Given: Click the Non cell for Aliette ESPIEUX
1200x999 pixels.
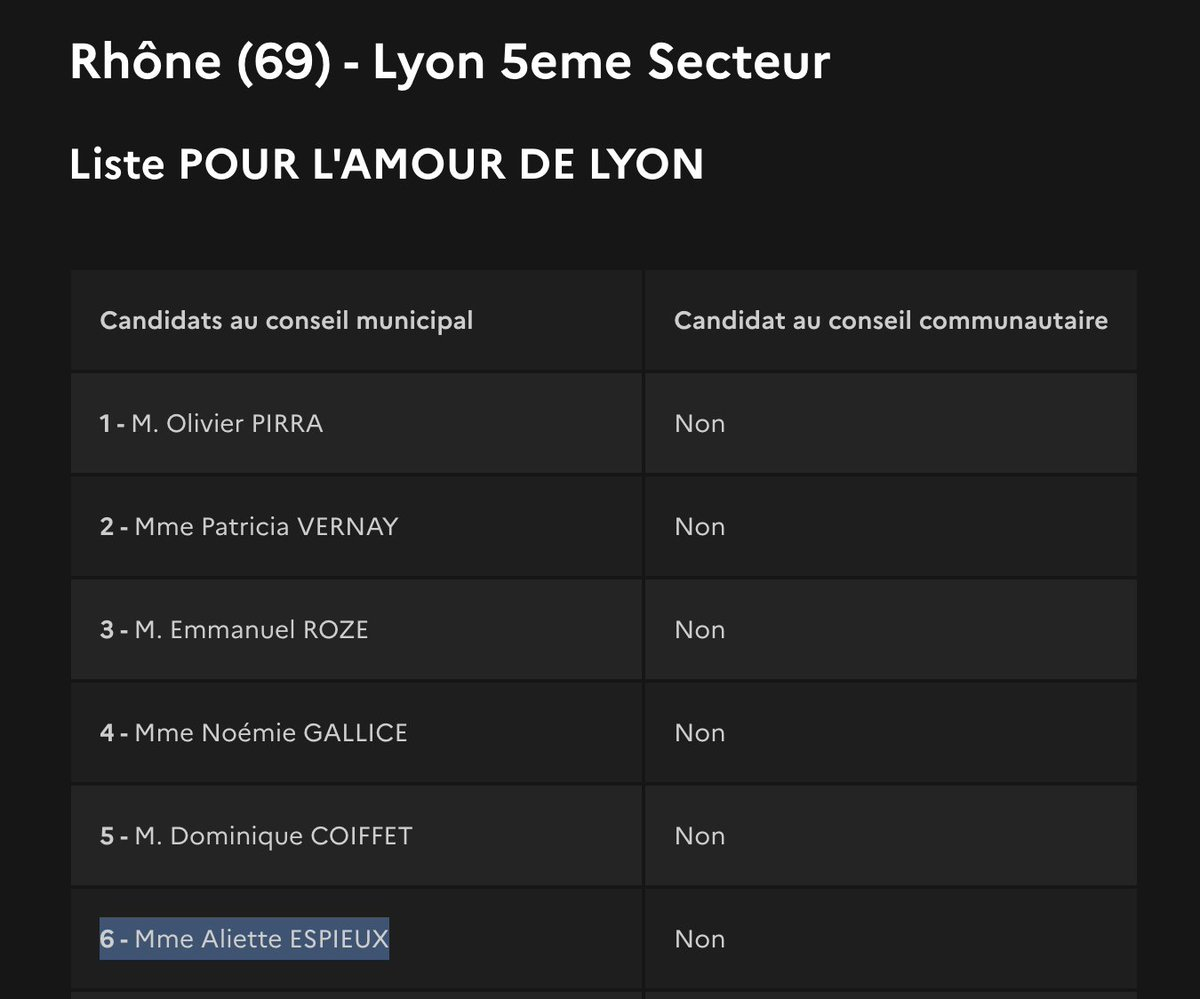Looking at the screenshot, I should [699, 939].
